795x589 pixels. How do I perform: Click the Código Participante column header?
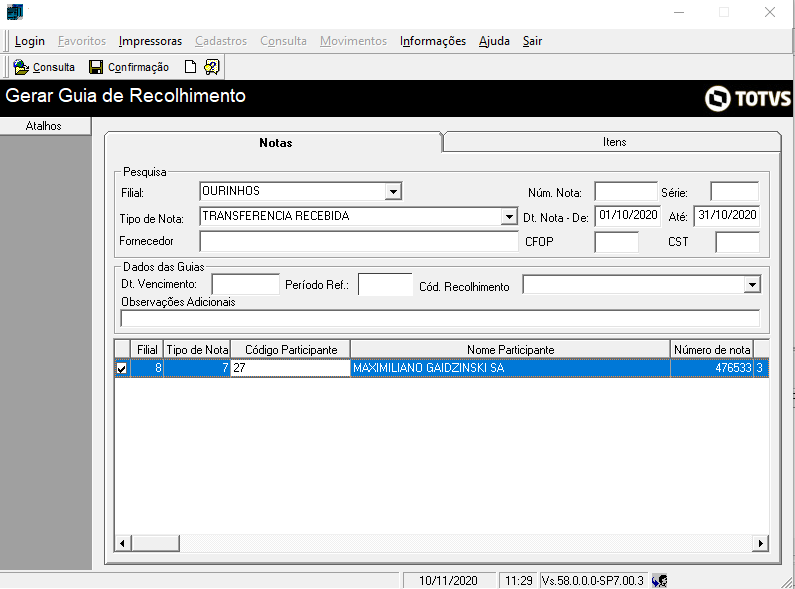[291, 349]
